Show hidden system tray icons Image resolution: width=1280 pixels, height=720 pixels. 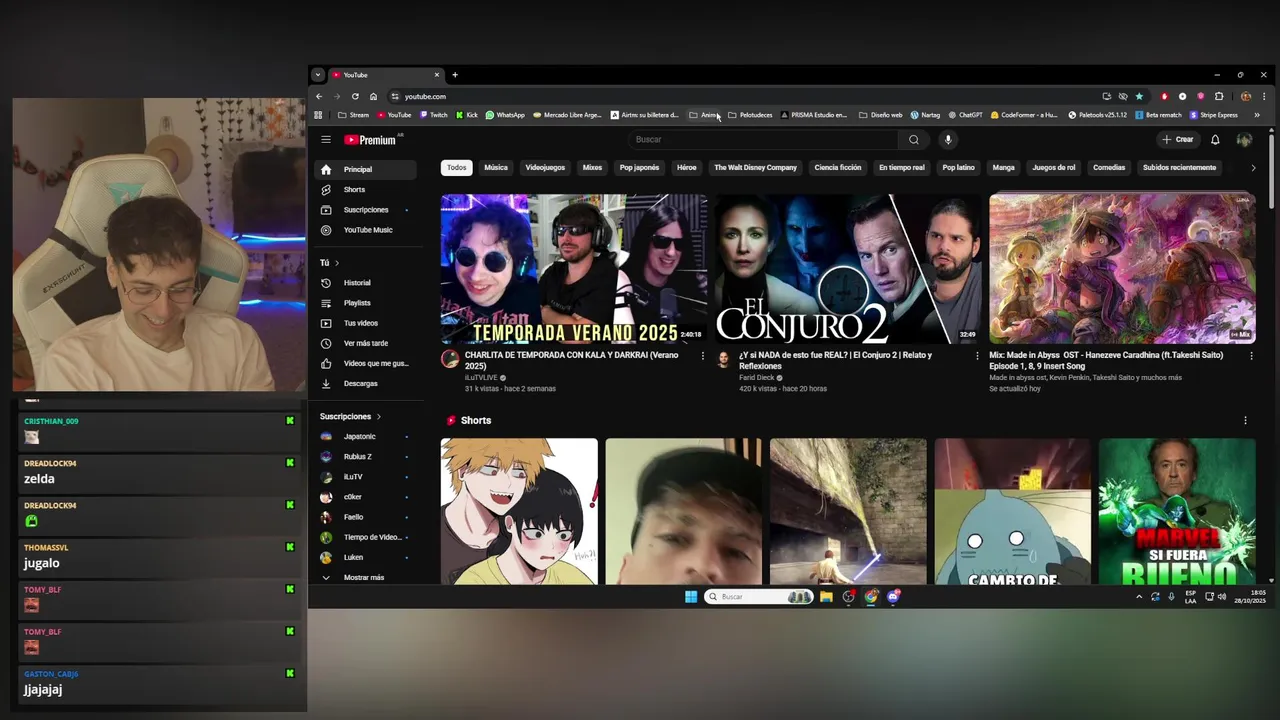pos(1138,597)
